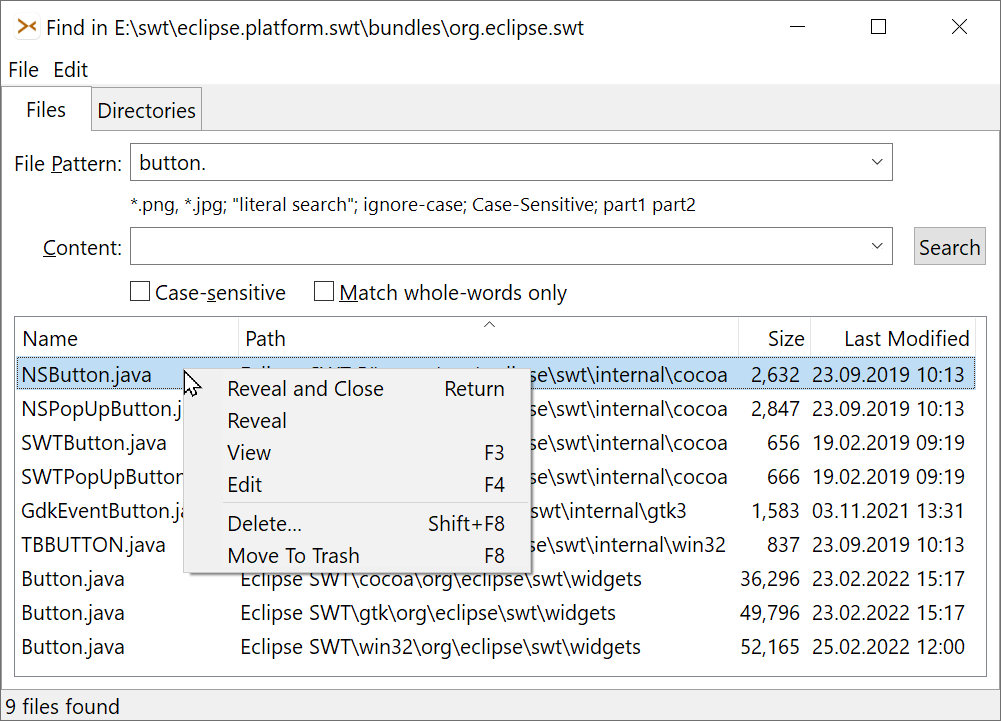Viewport: 1001px width, 721px height.
Task: Enable the Case-sensitive checkbox
Action: click(139, 293)
